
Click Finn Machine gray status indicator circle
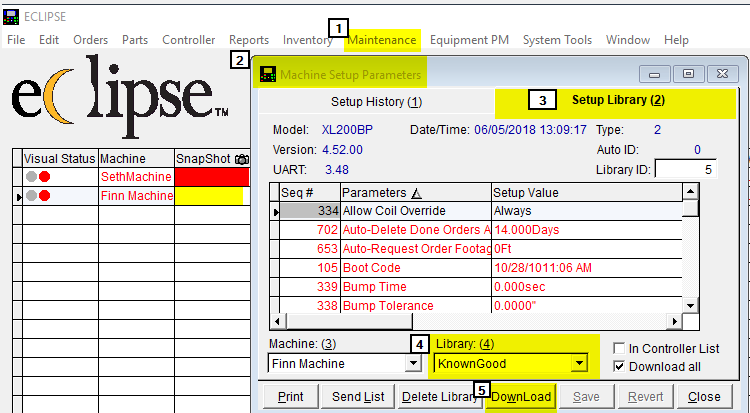click(32, 196)
